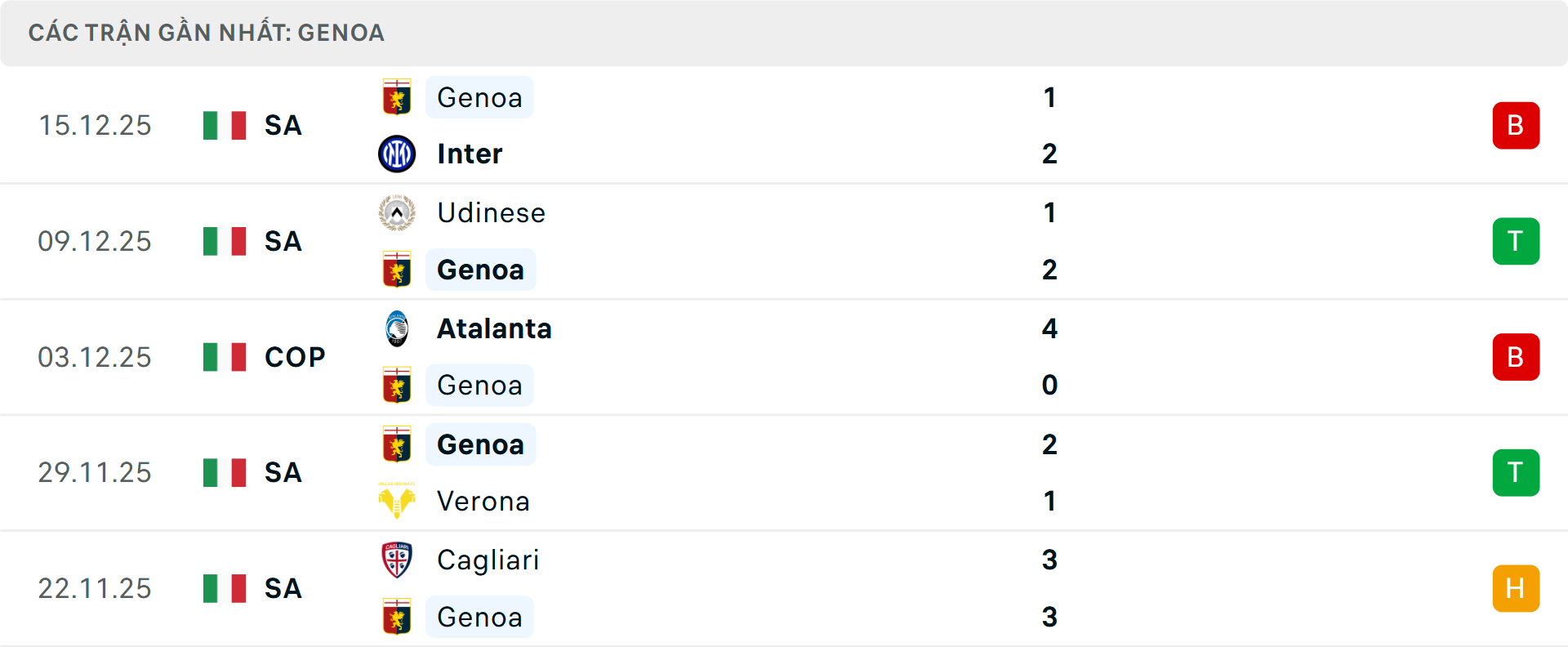Image resolution: width=1568 pixels, height=647 pixels.
Task: Select the Cagliari club badge
Action: point(397,560)
